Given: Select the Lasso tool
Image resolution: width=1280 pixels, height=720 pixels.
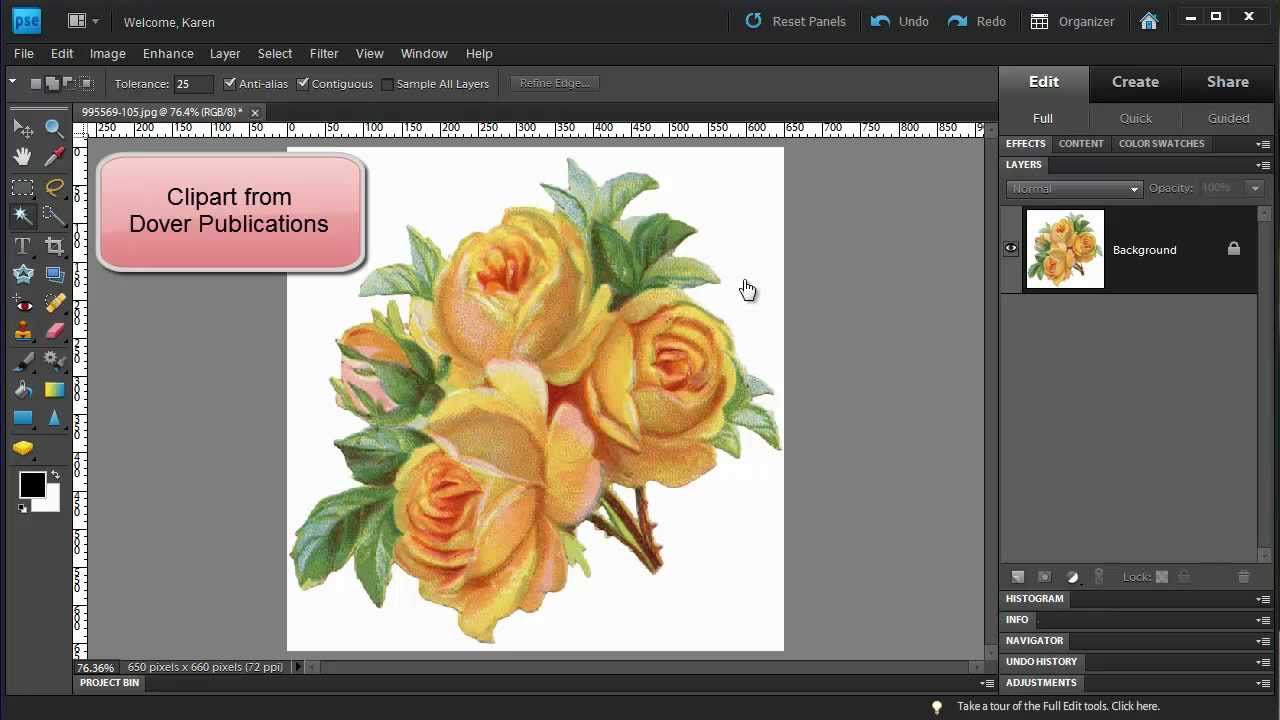Looking at the screenshot, I should [55, 187].
